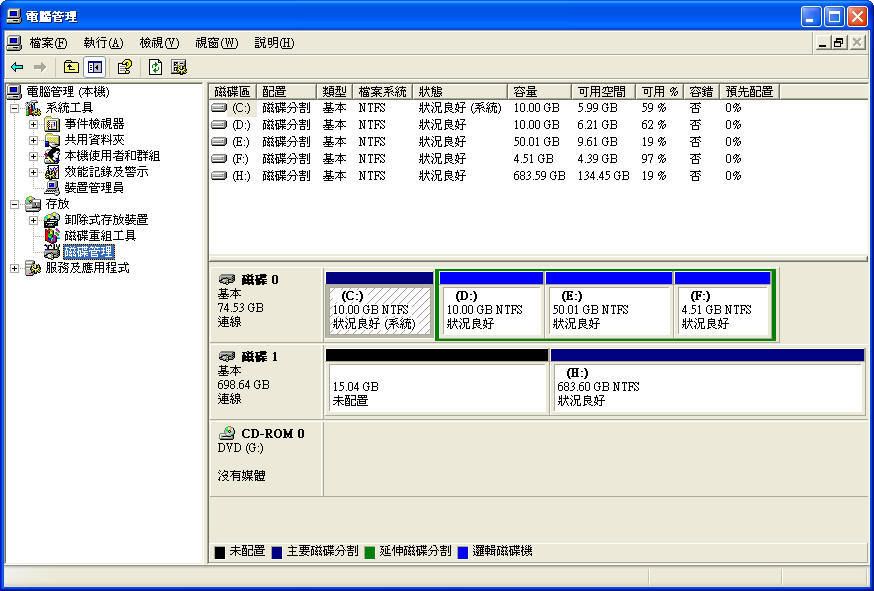Click the Up One Level toolbar icon

[71, 67]
